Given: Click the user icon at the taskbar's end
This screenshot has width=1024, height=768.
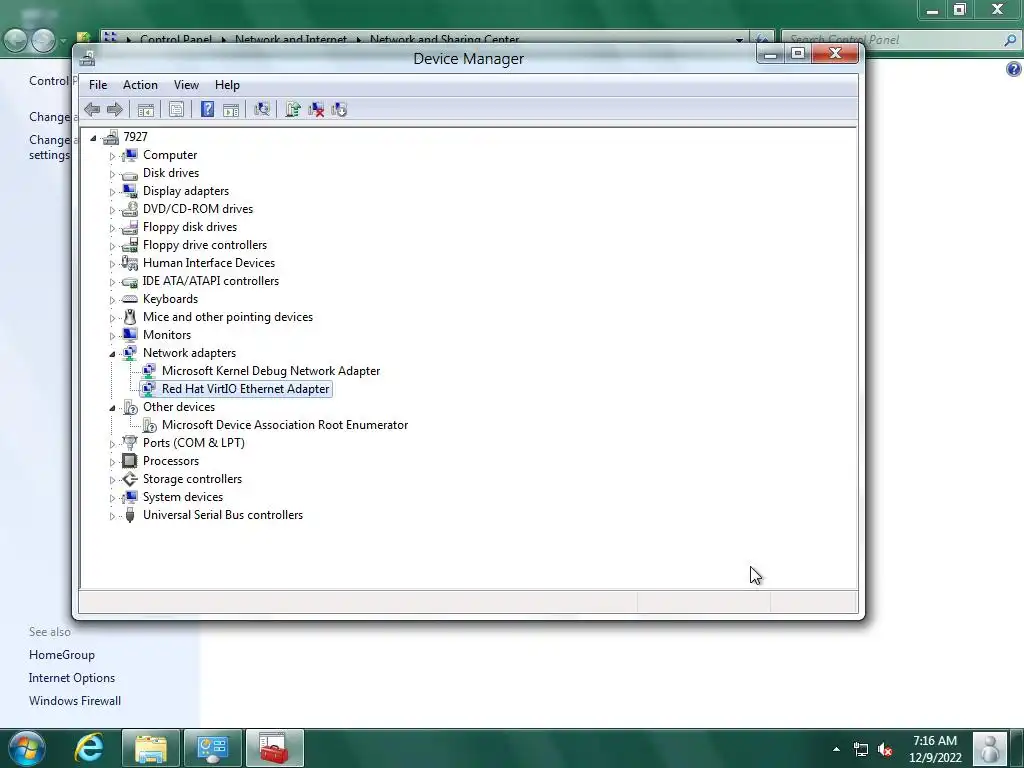Looking at the screenshot, I should pyautogui.click(x=990, y=748).
